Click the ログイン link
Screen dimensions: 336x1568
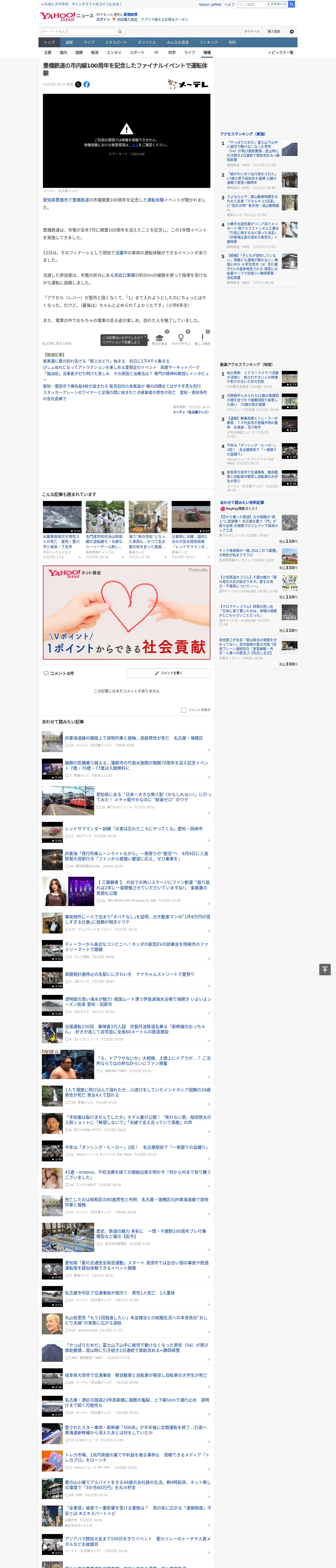pyautogui.click(x=103, y=20)
